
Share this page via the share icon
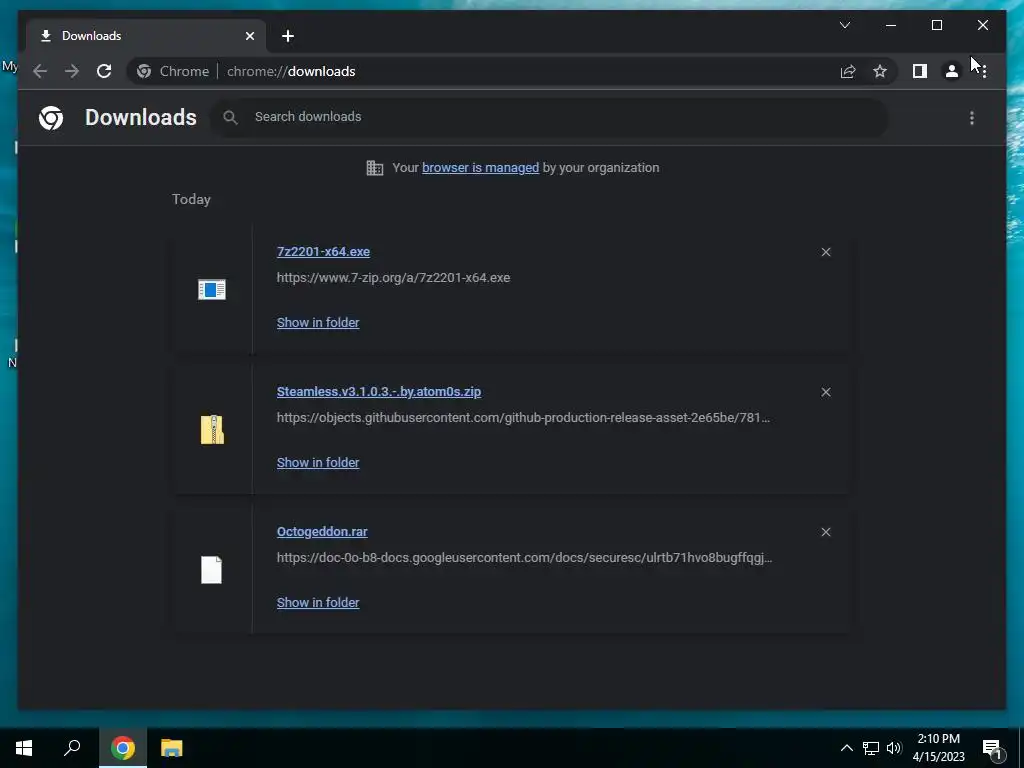pyautogui.click(x=848, y=71)
